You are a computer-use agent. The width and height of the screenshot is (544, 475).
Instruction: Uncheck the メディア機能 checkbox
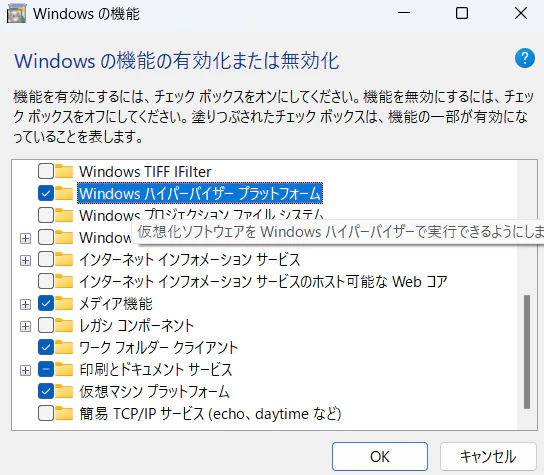pyautogui.click(x=46, y=304)
